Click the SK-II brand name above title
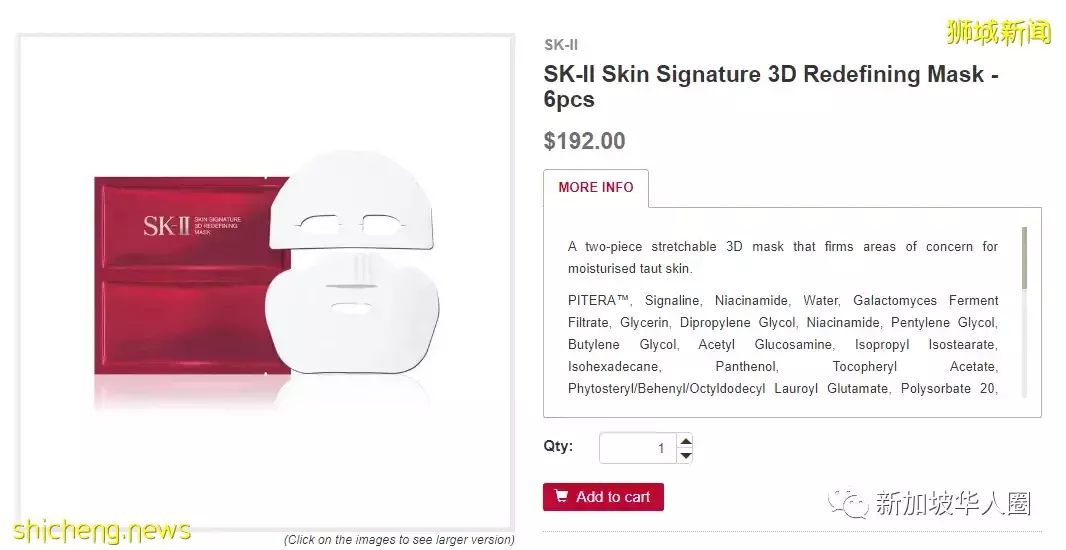Screen dimensions: 1066x550 pos(561,45)
